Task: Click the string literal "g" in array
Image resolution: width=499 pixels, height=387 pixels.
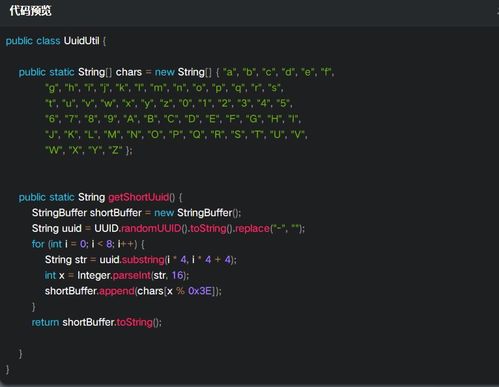Action: [x=51, y=88]
